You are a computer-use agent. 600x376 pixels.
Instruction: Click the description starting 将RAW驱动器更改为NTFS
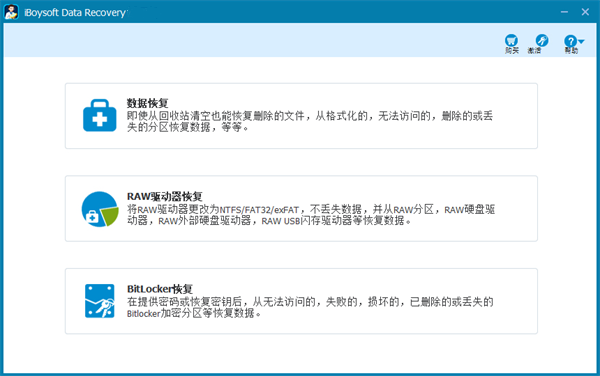point(311,215)
